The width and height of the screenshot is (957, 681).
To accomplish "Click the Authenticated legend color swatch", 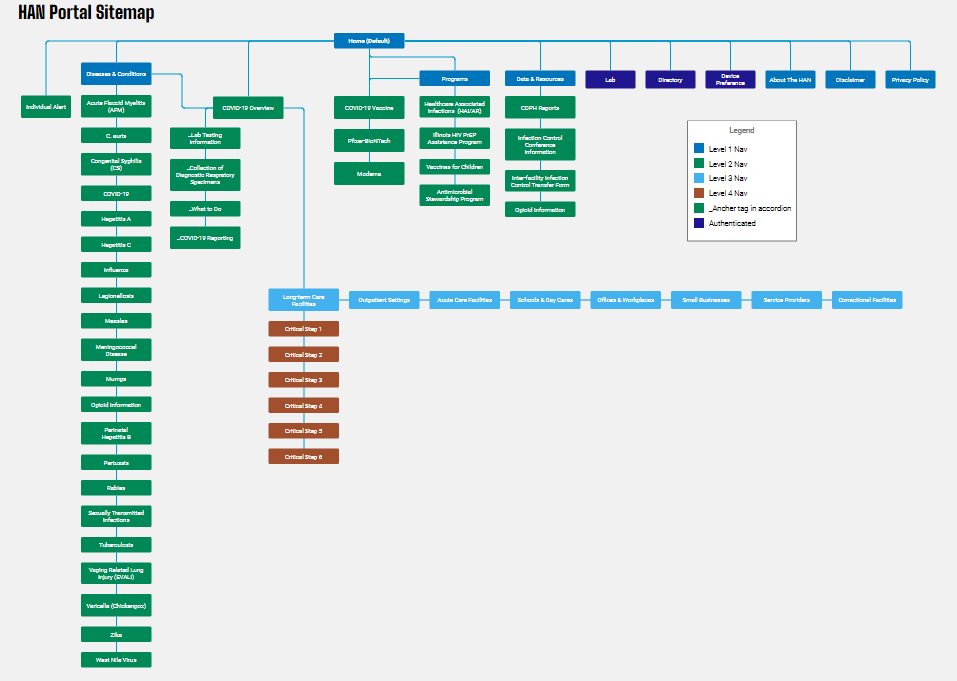I will pyautogui.click(x=699, y=223).
